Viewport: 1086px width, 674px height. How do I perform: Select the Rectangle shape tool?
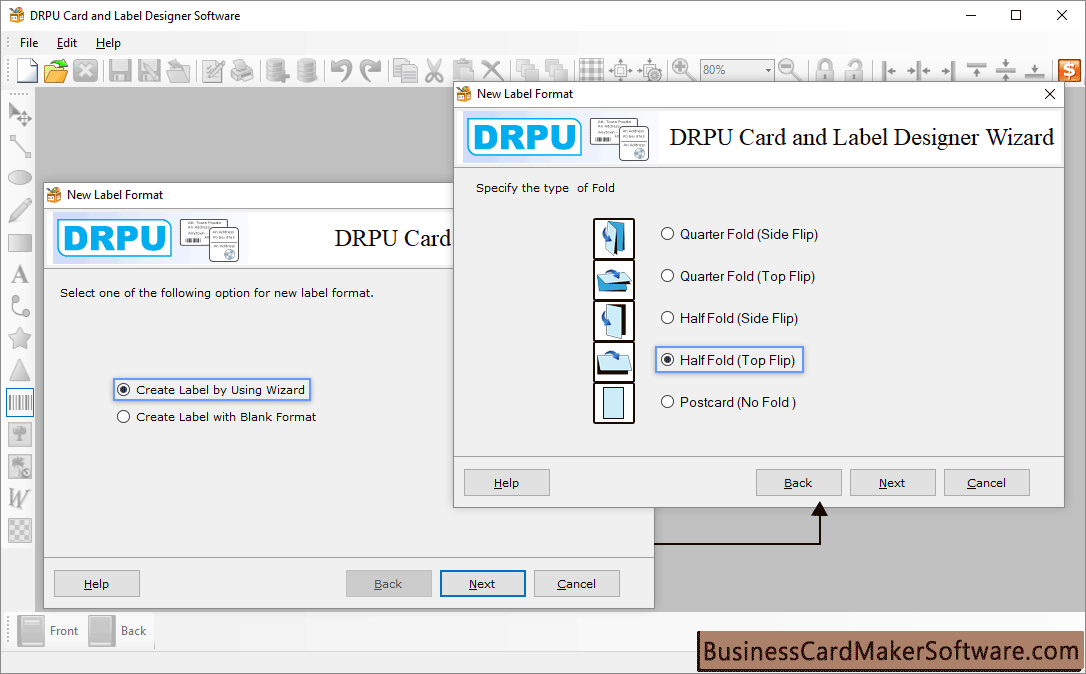tap(19, 242)
